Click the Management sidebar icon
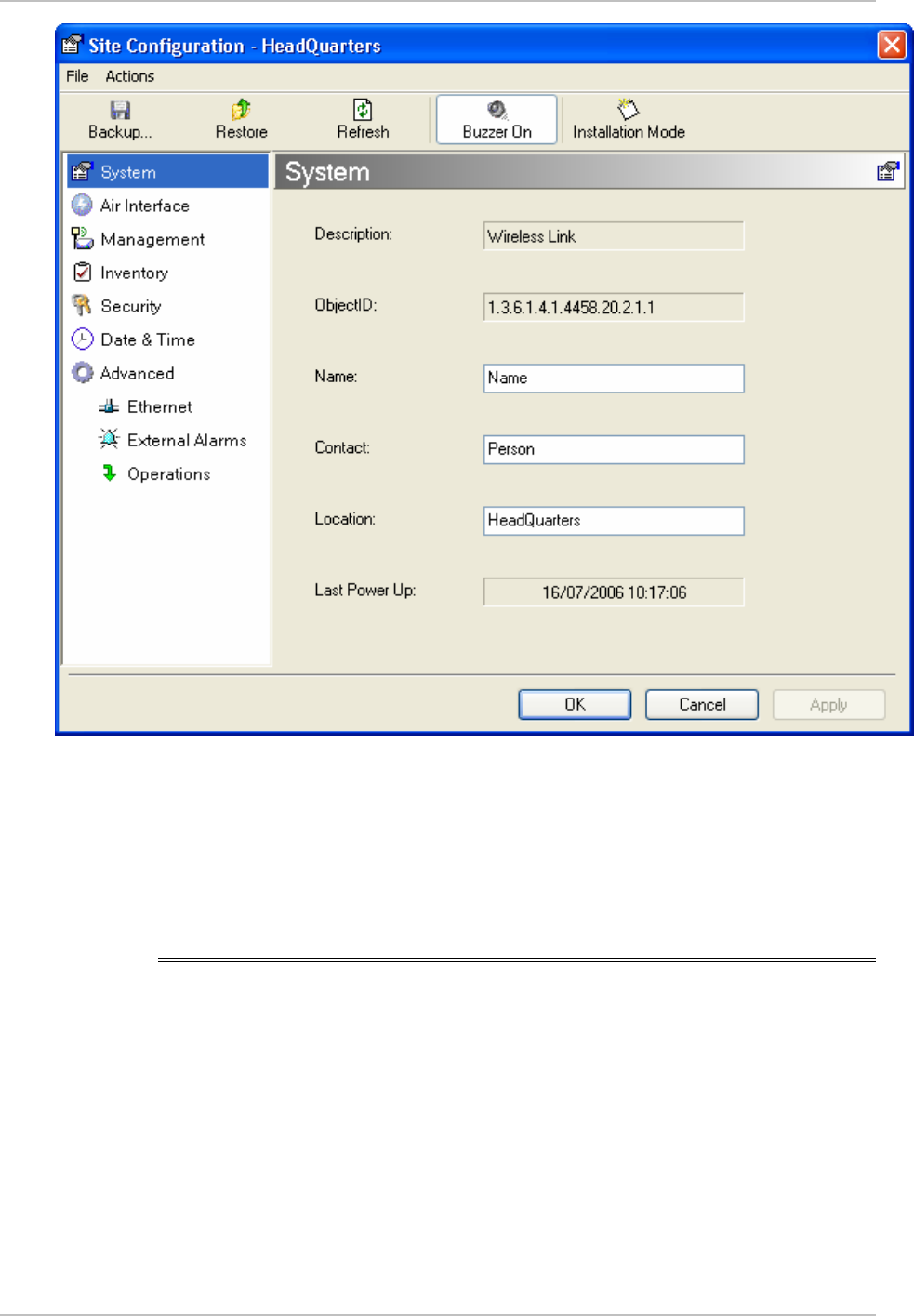914x1316 pixels. (x=82, y=238)
